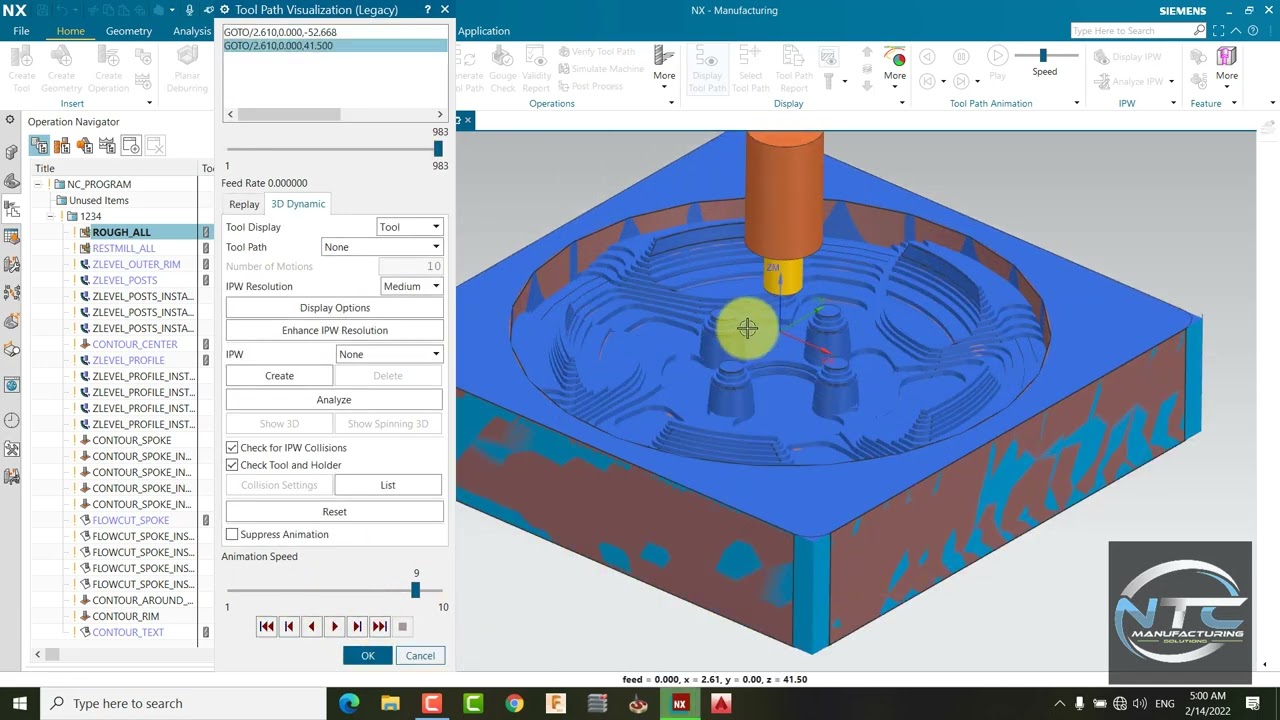
Task: Click the microphone voice command icon
Action: [190, 10]
